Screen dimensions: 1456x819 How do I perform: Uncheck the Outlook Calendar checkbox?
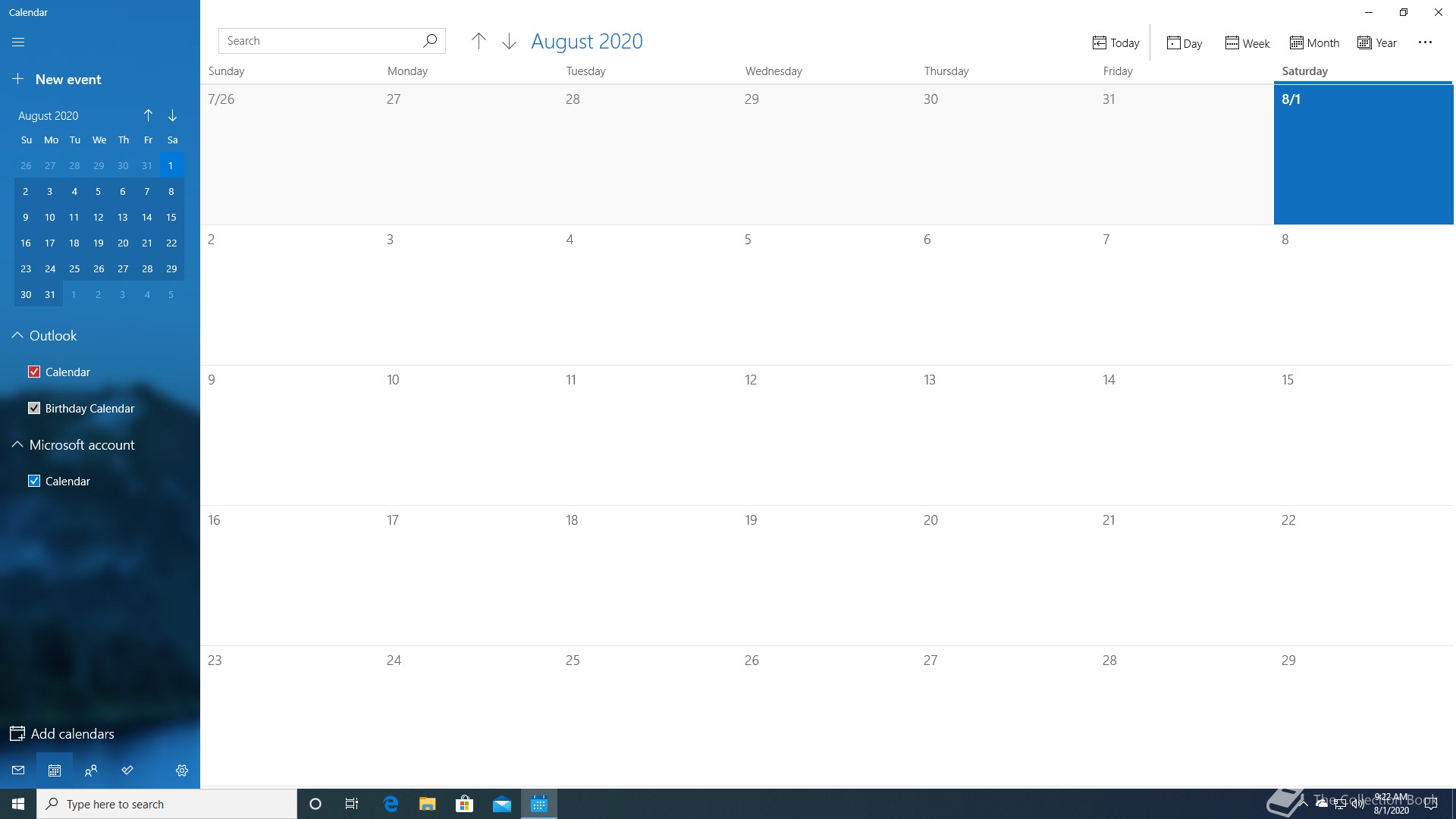(34, 372)
